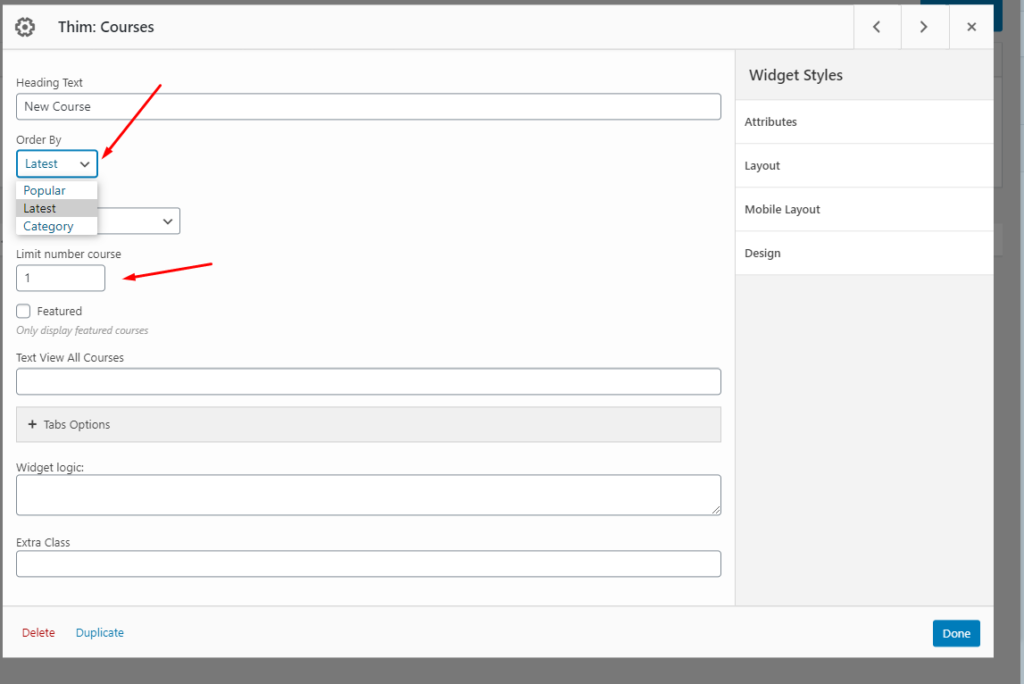
Task: Expand Mobile Layout styles section
Action: click(x=864, y=209)
